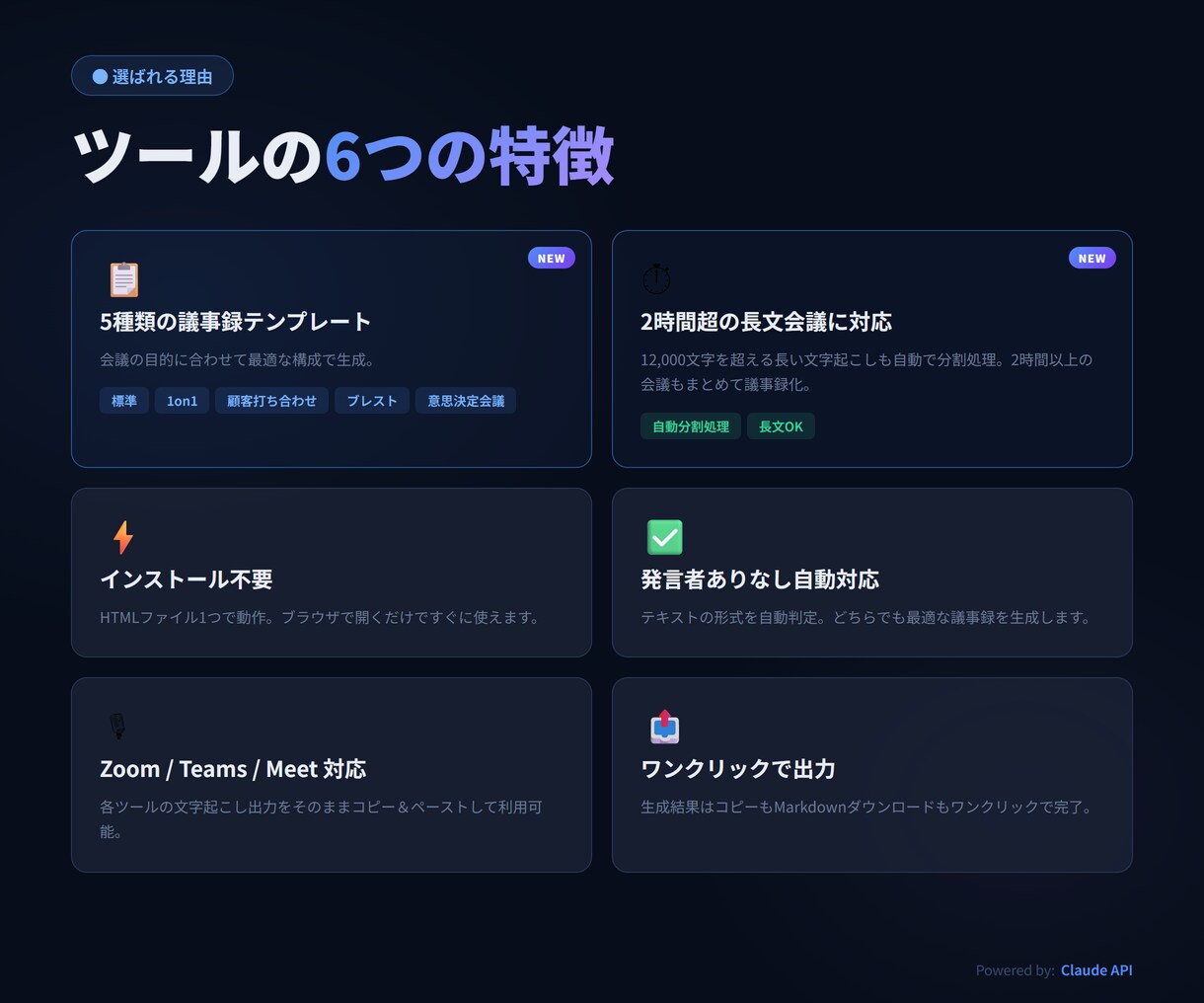This screenshot has width=1204, height=1003.
Task: Click the title 発言者ありなし自動対応
Action: click(x=760, y=579)
